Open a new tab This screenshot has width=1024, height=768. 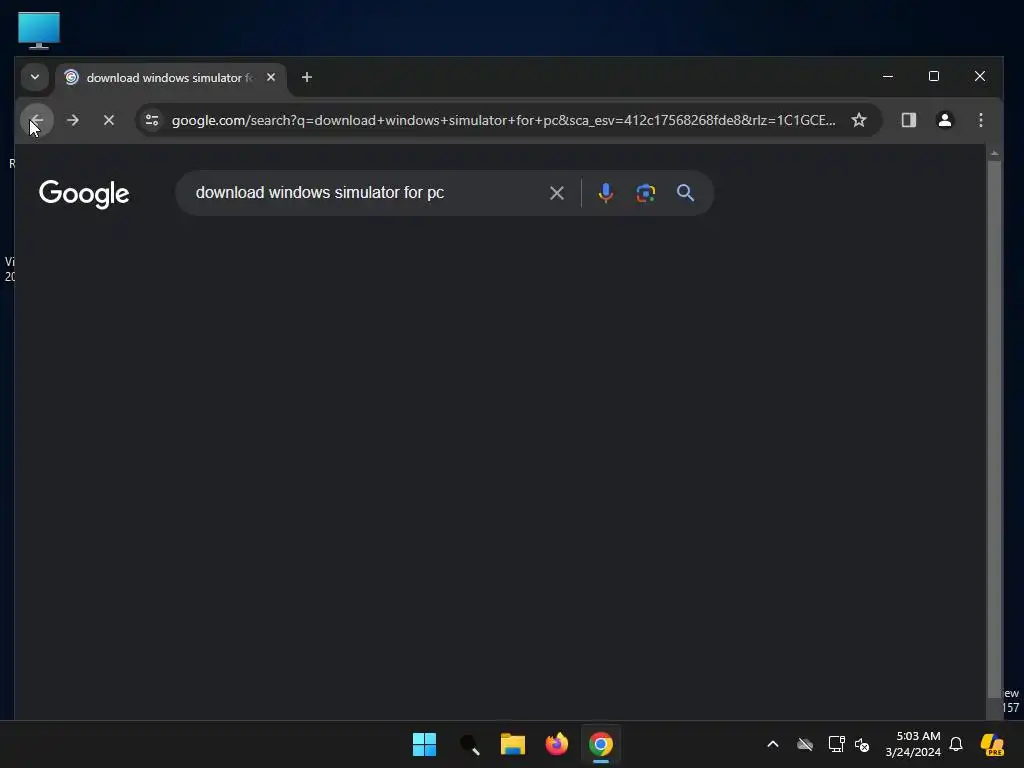pyautogui.click(x=306, y=77)
